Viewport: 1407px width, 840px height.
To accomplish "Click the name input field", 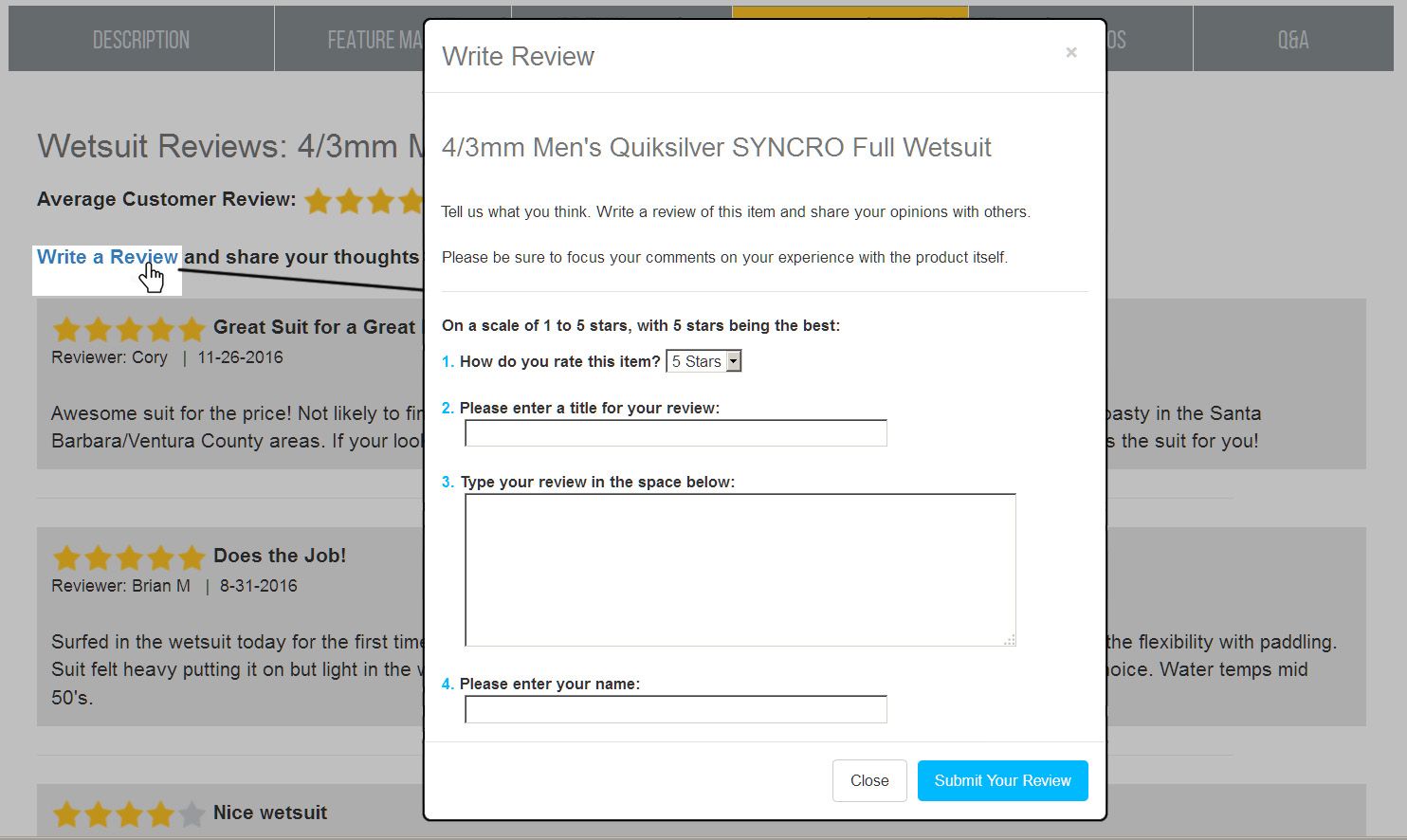I will [x=676, y=709].
